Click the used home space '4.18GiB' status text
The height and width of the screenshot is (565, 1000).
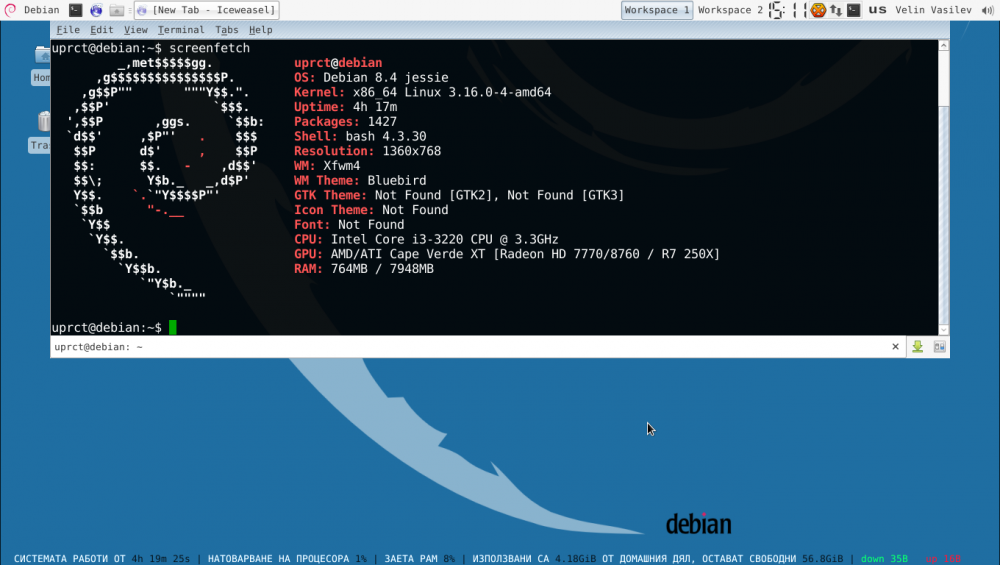pos(575,559)
